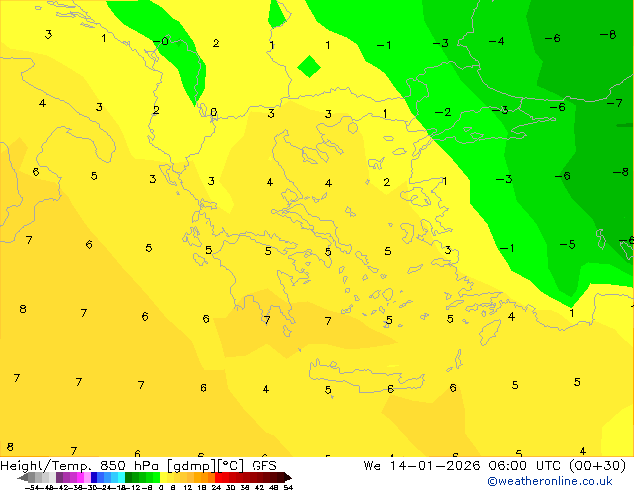Select the 'Height/Temp. 850 hPa' map title

coord(80,466)
